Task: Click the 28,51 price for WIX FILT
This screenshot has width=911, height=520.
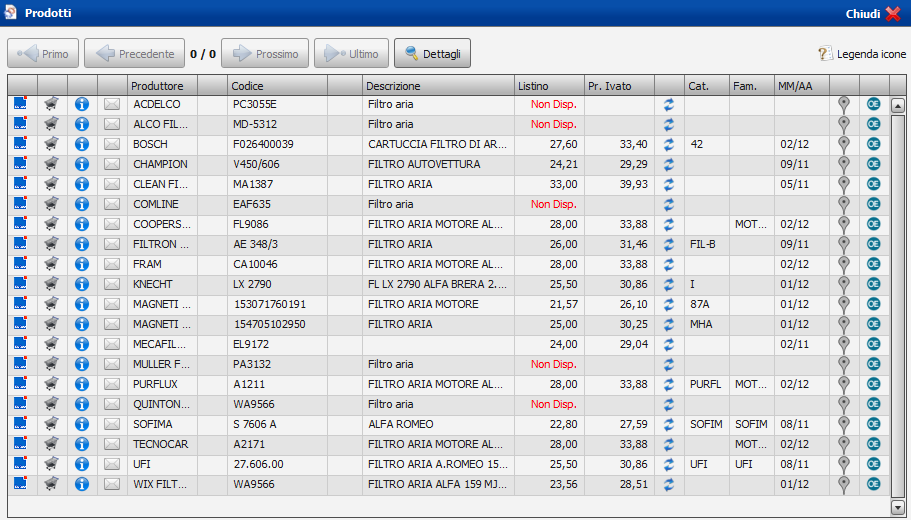Action: click(x=619, y=484)
